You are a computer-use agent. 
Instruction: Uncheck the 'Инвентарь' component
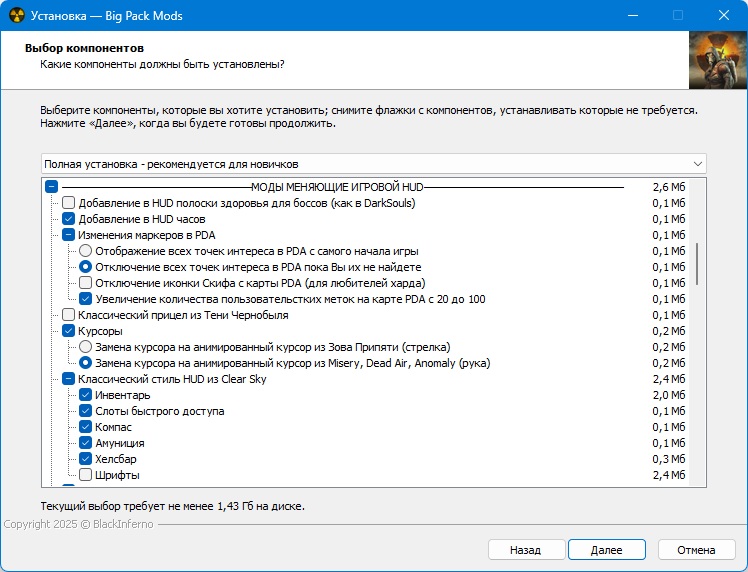(x=86, y=395)
